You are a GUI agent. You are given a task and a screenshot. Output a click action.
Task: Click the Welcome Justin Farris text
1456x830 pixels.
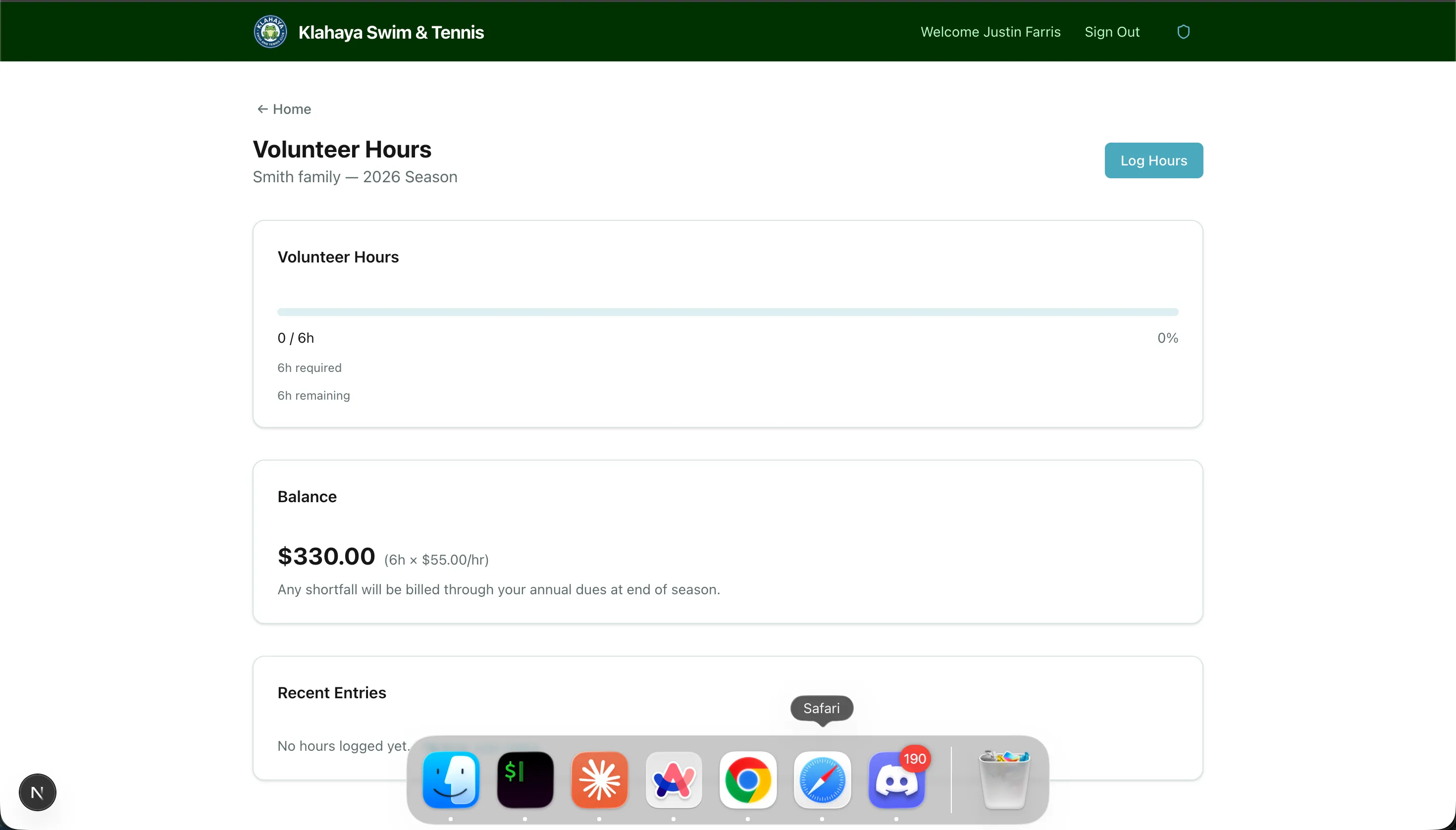pyautogui.click(x=990, y=31)
